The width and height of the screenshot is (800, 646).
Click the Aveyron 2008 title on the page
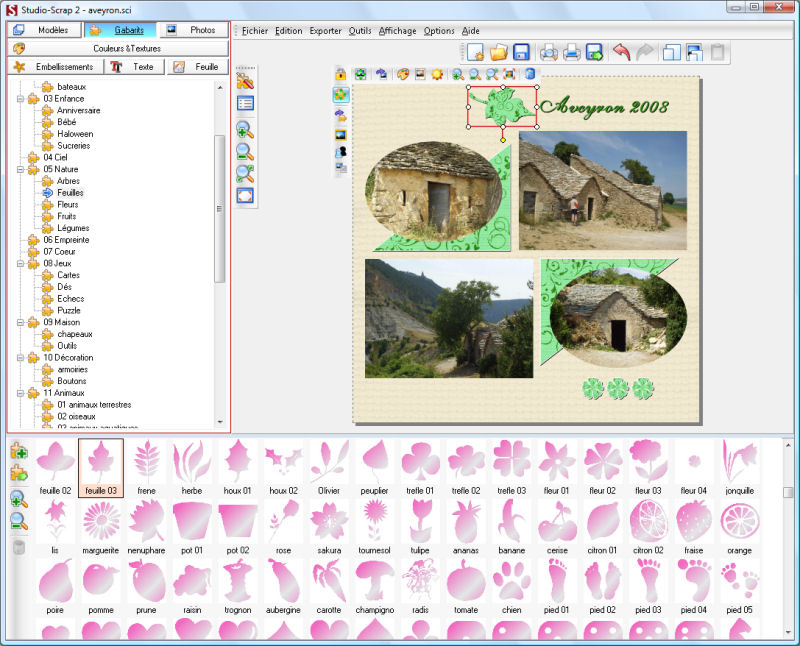coord(605,107)
